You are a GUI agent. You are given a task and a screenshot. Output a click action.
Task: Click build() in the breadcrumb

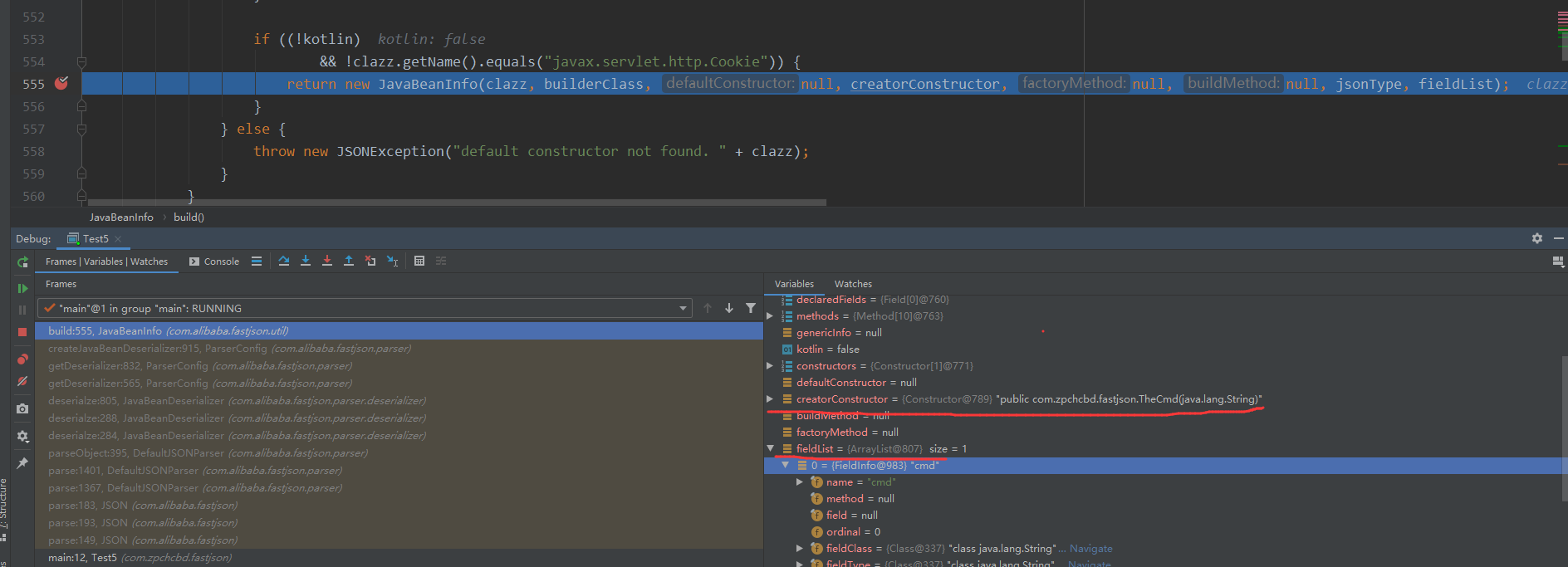coord(189,218)
